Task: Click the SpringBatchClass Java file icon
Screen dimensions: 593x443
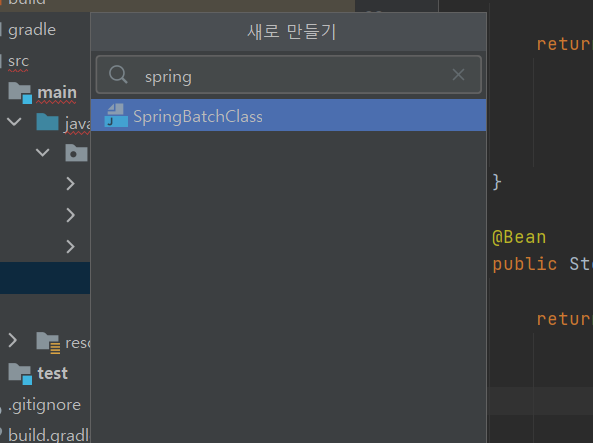Action: (x=116, y=116)
